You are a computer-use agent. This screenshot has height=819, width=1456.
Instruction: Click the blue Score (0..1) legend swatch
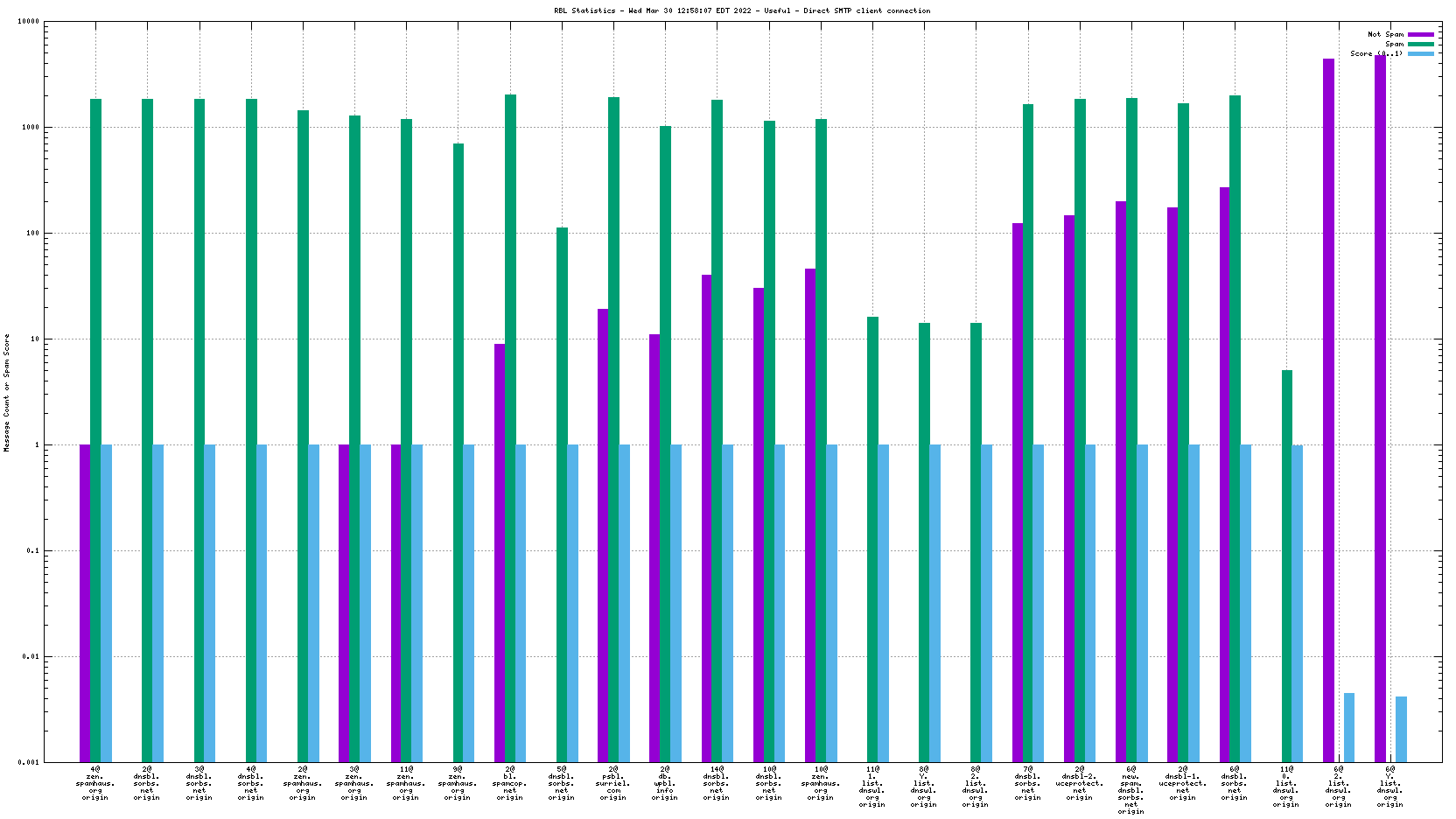coord(1421,54)
